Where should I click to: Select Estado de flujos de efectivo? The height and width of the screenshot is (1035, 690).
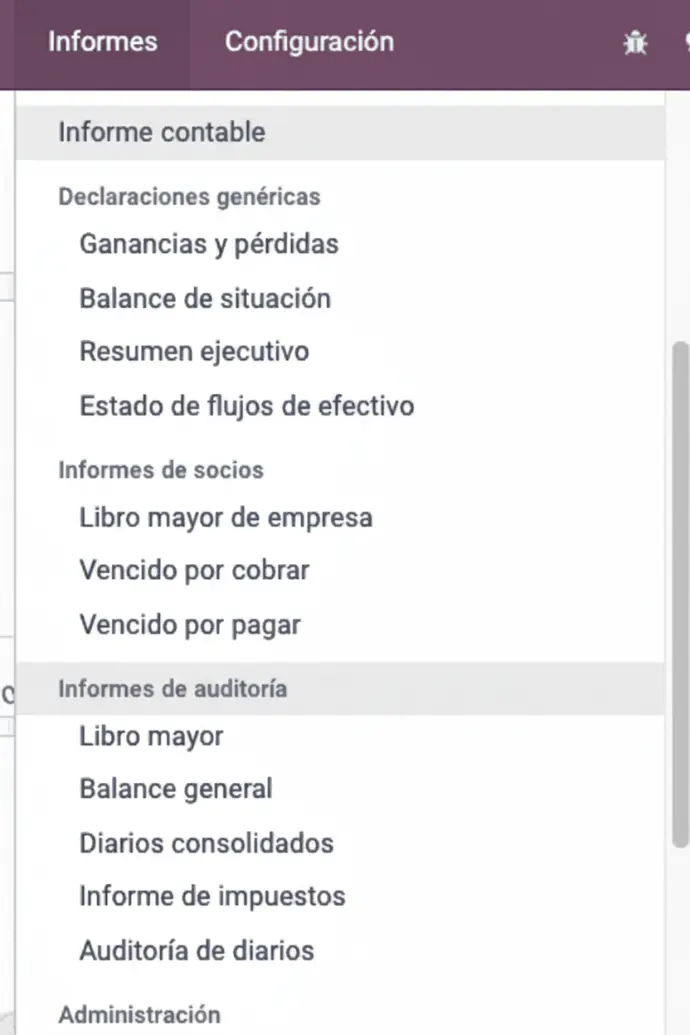pos(246,406)
